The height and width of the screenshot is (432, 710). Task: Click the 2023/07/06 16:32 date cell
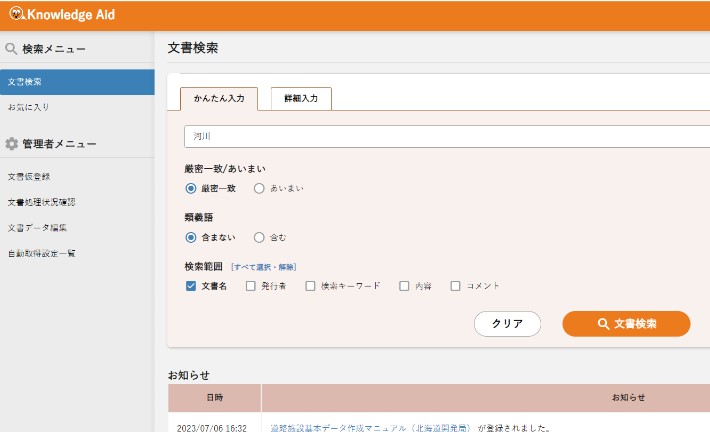coord(211,427)
